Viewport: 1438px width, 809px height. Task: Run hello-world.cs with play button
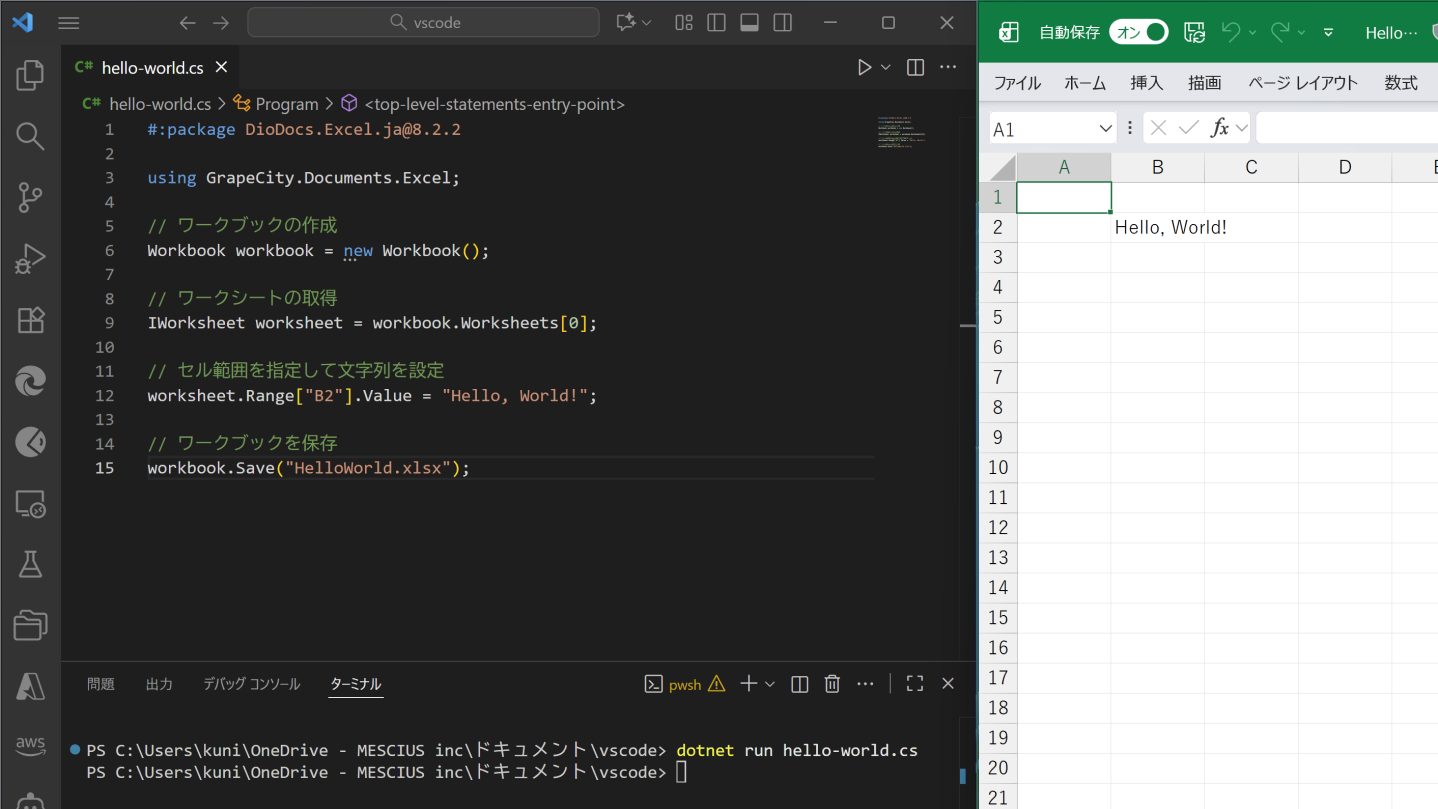pyautogui.click(x=864, y=67)
